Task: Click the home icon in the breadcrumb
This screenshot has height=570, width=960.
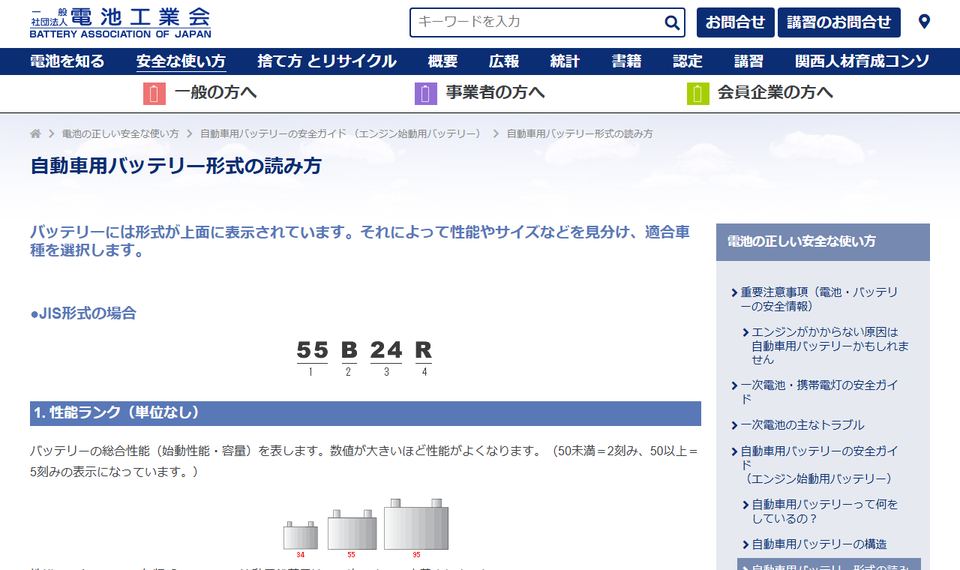Action: (36, 133)
